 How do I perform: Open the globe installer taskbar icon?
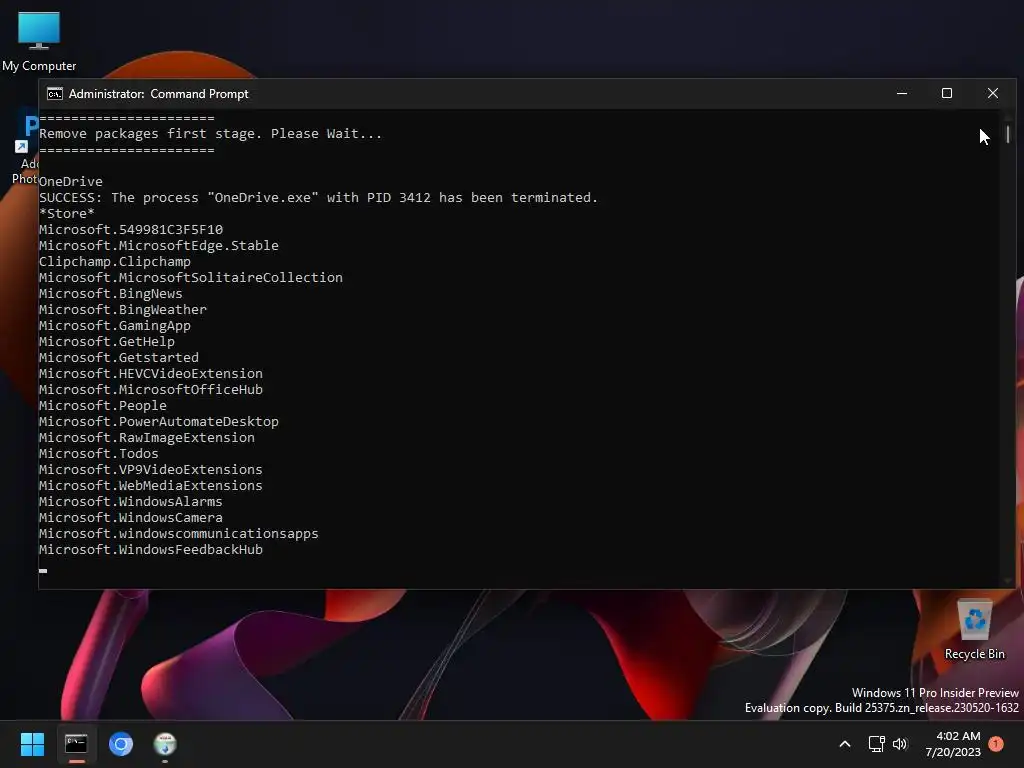165,744
